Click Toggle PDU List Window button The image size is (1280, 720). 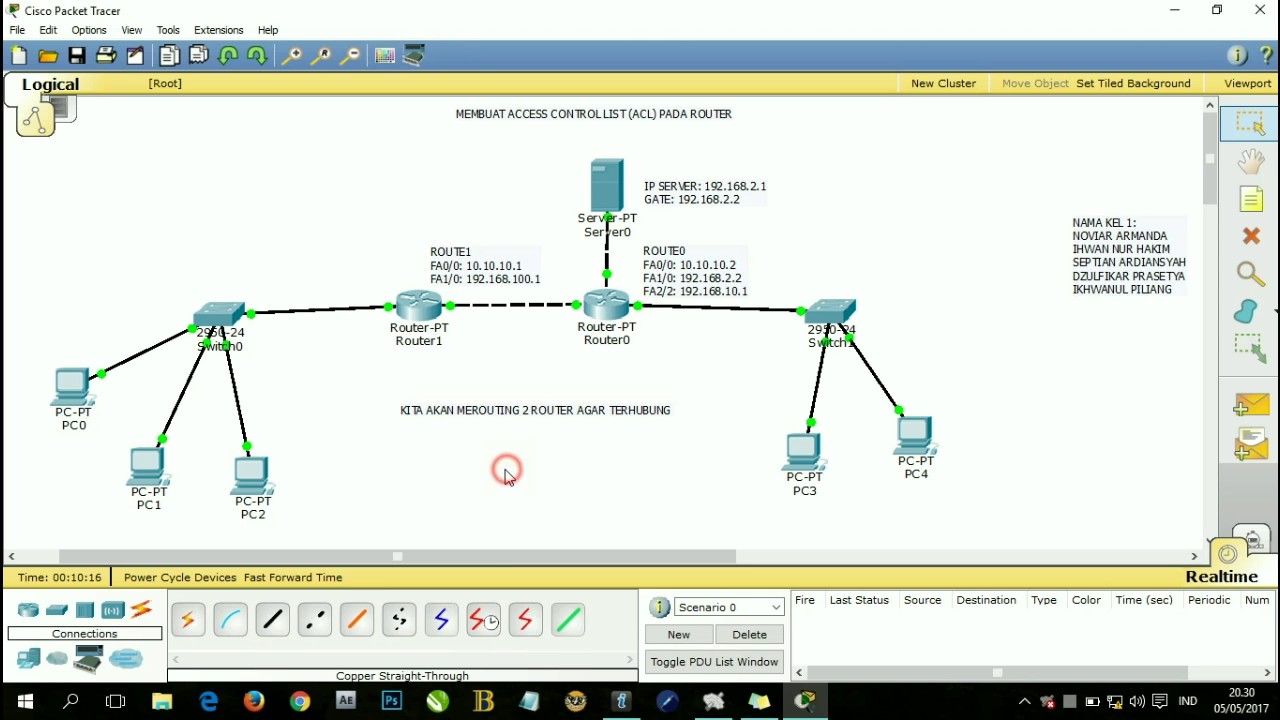tap(714, 662)
